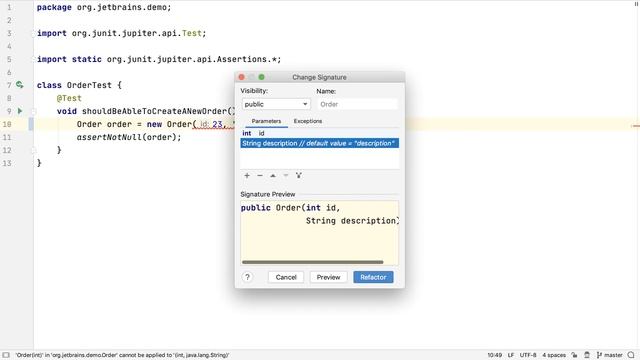The height and width of the screenshot is (360, 640).
Task: Open the 4 spaces indent selector
Action: click(554, 355)
